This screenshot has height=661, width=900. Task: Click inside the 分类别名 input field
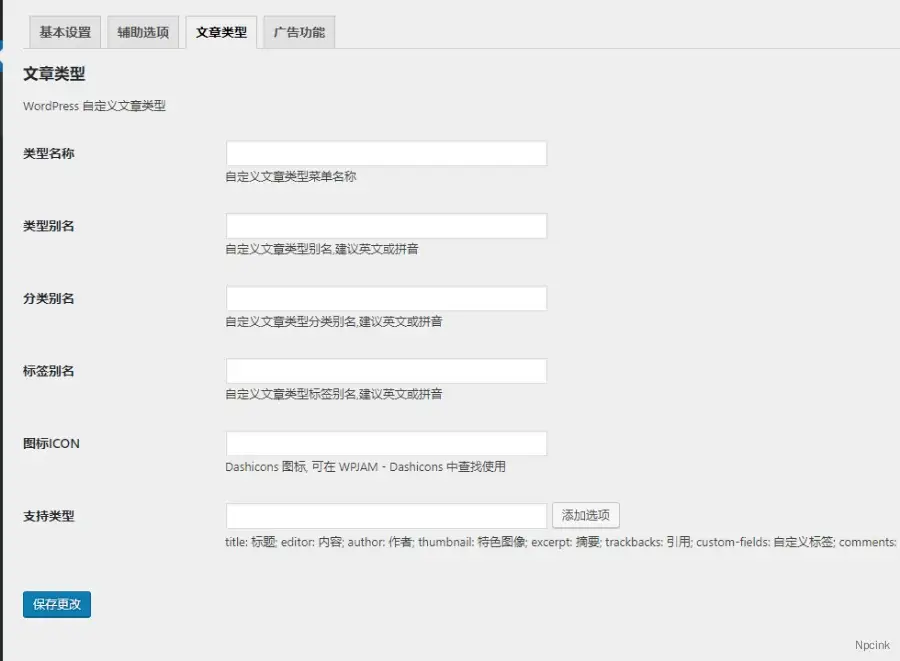click(x=386, y=297)
